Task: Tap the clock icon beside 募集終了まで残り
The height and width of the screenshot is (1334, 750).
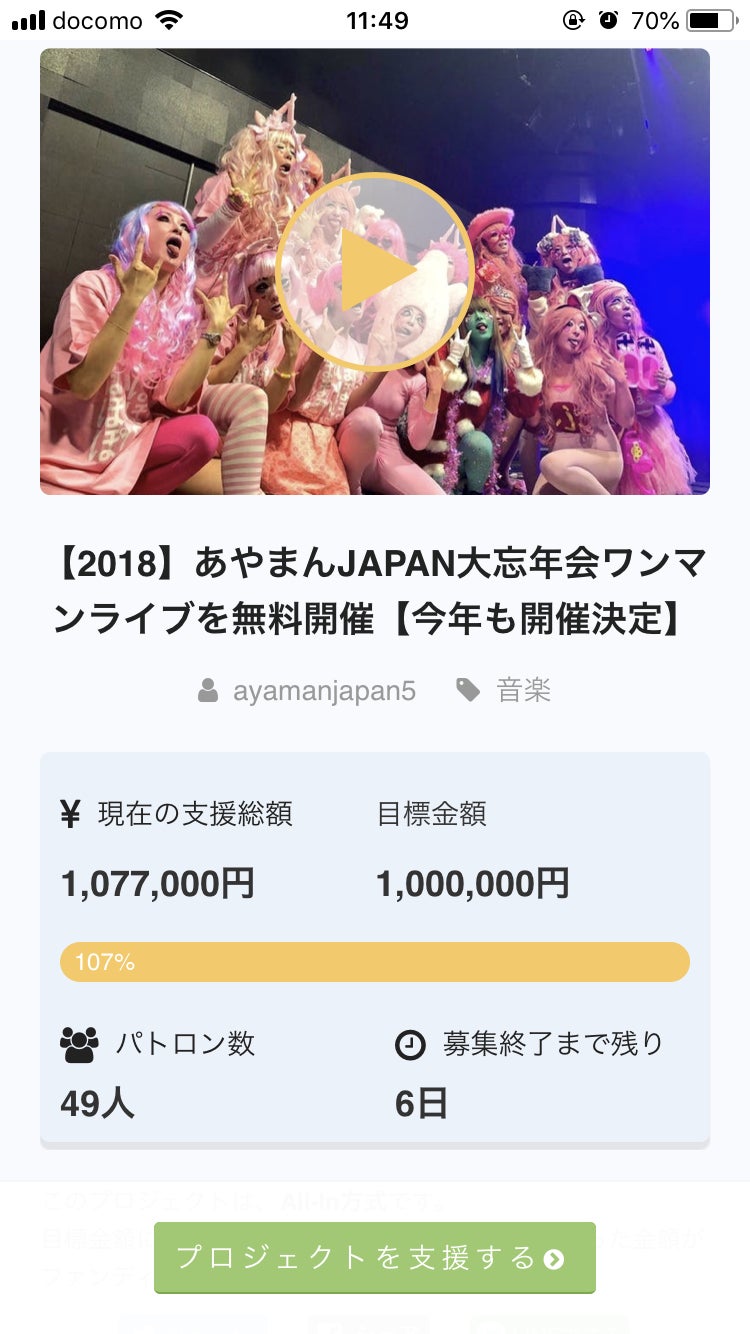Action: pos(410,1045)
